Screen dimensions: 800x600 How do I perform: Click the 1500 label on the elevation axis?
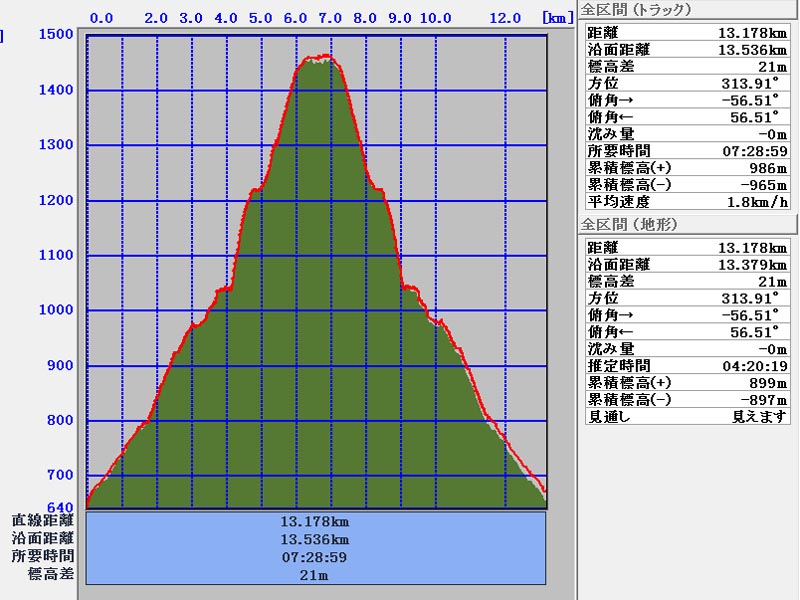point(56,35)
